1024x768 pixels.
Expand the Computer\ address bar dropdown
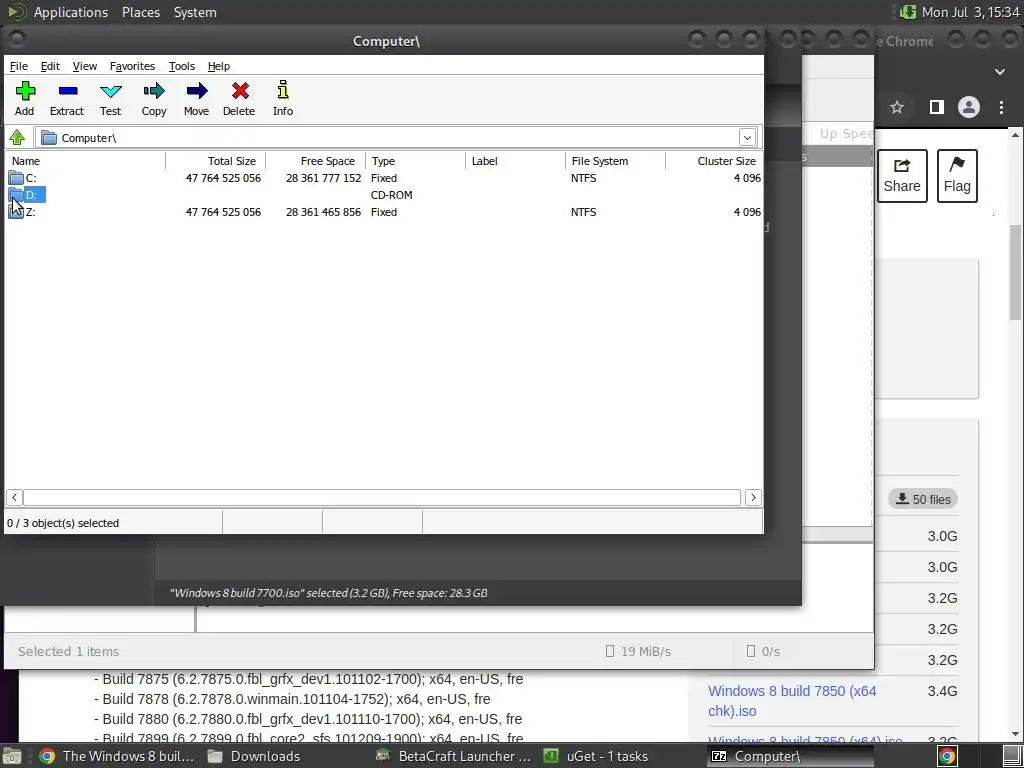coord(747,138)
